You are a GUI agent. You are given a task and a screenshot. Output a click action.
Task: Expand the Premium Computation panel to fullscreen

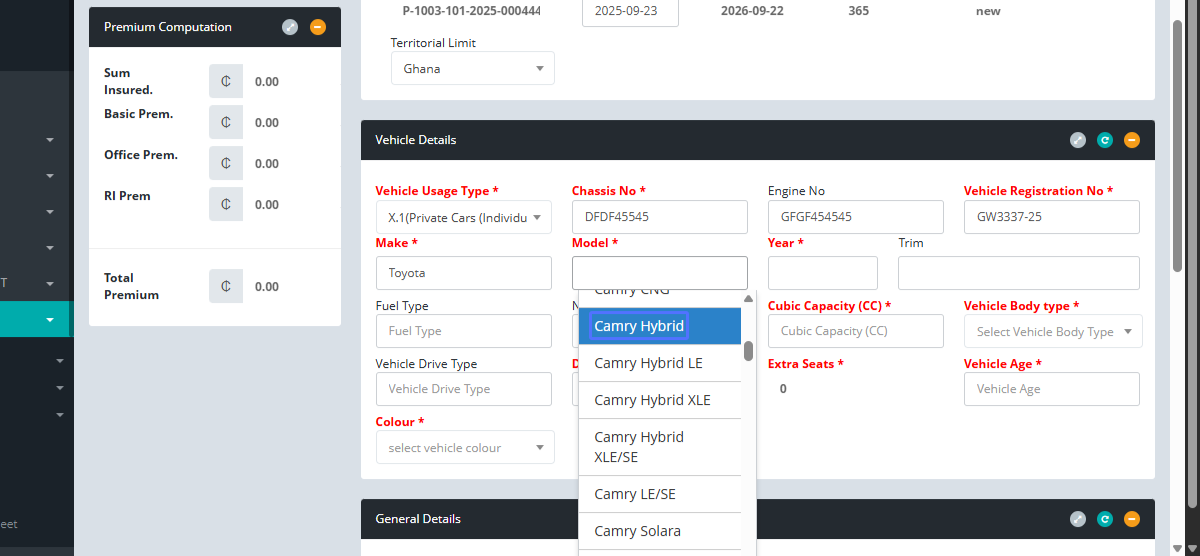pyautogui.click(x=290, y=27)
